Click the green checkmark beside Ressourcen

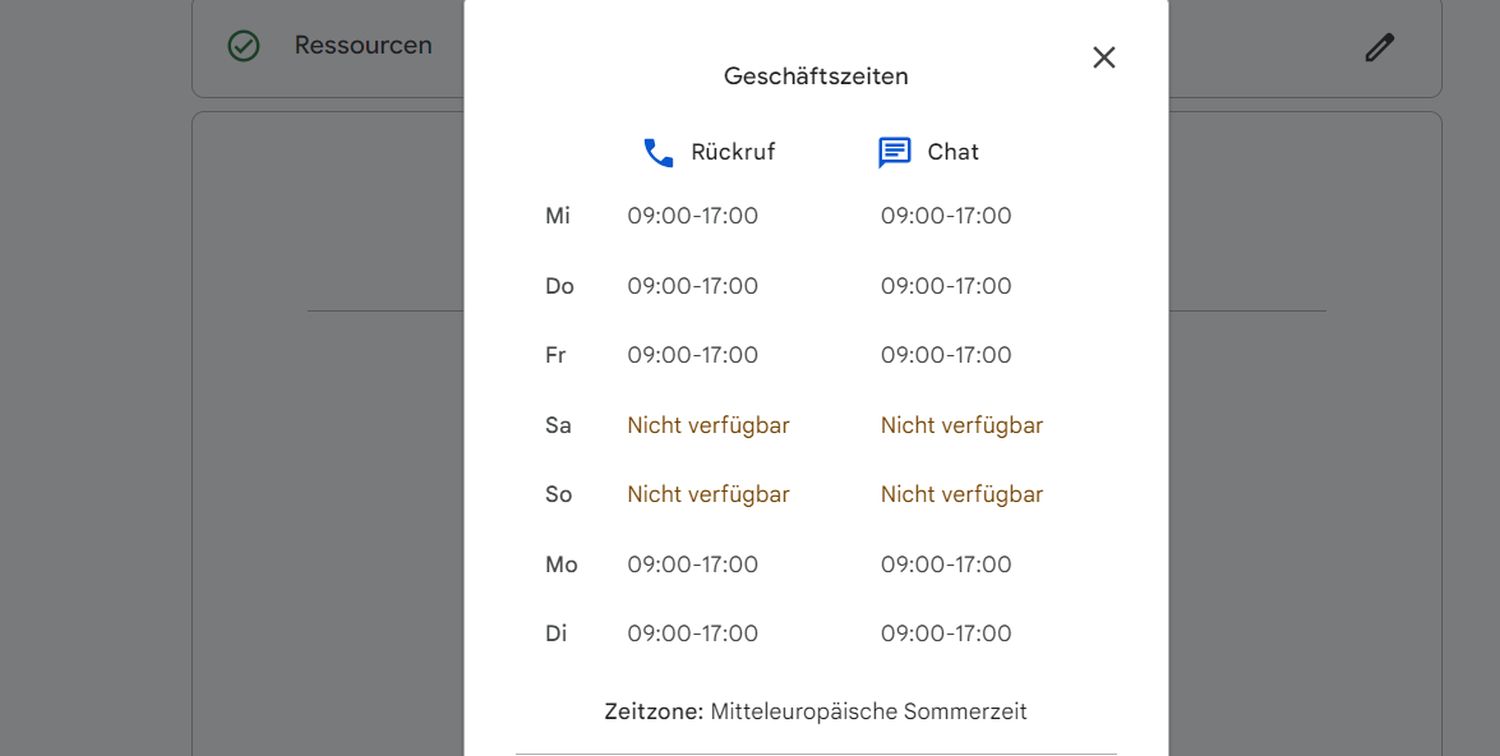(x=243, y=46)
